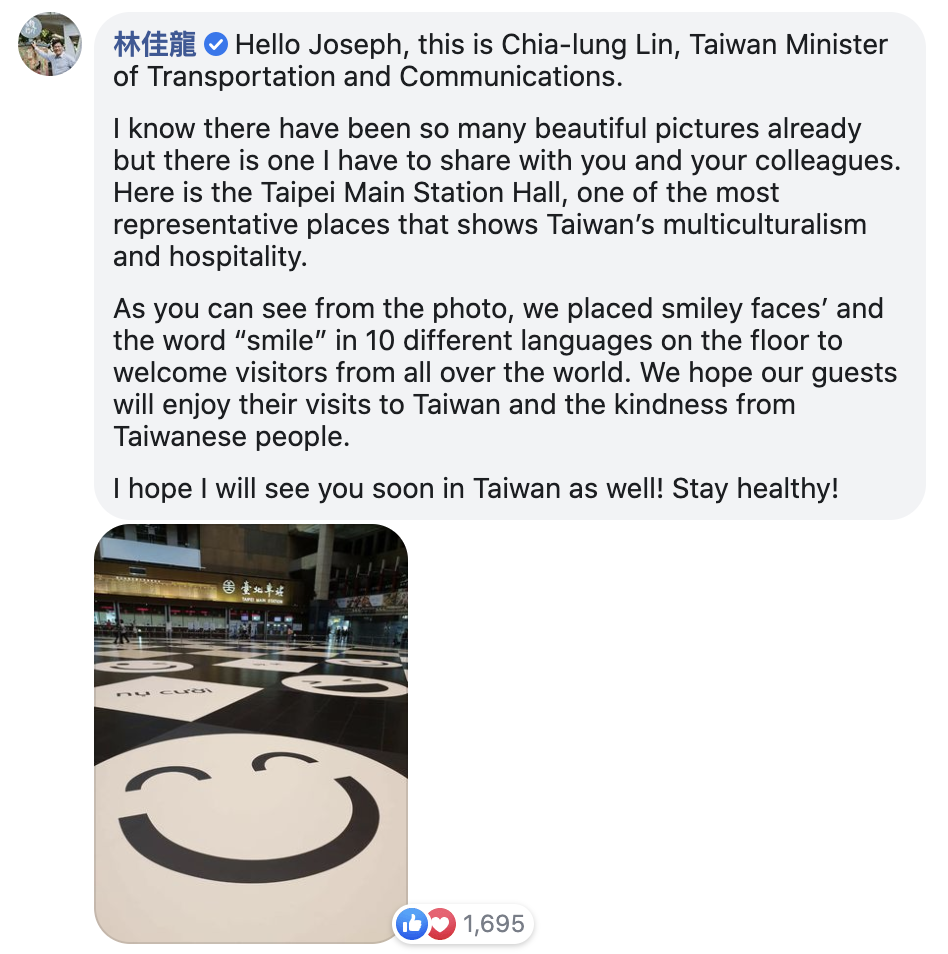The height and width of the screenshot is (954, 948).
Task: Click the 'Transportation and Communications' text line
Action: coord(368,77)
